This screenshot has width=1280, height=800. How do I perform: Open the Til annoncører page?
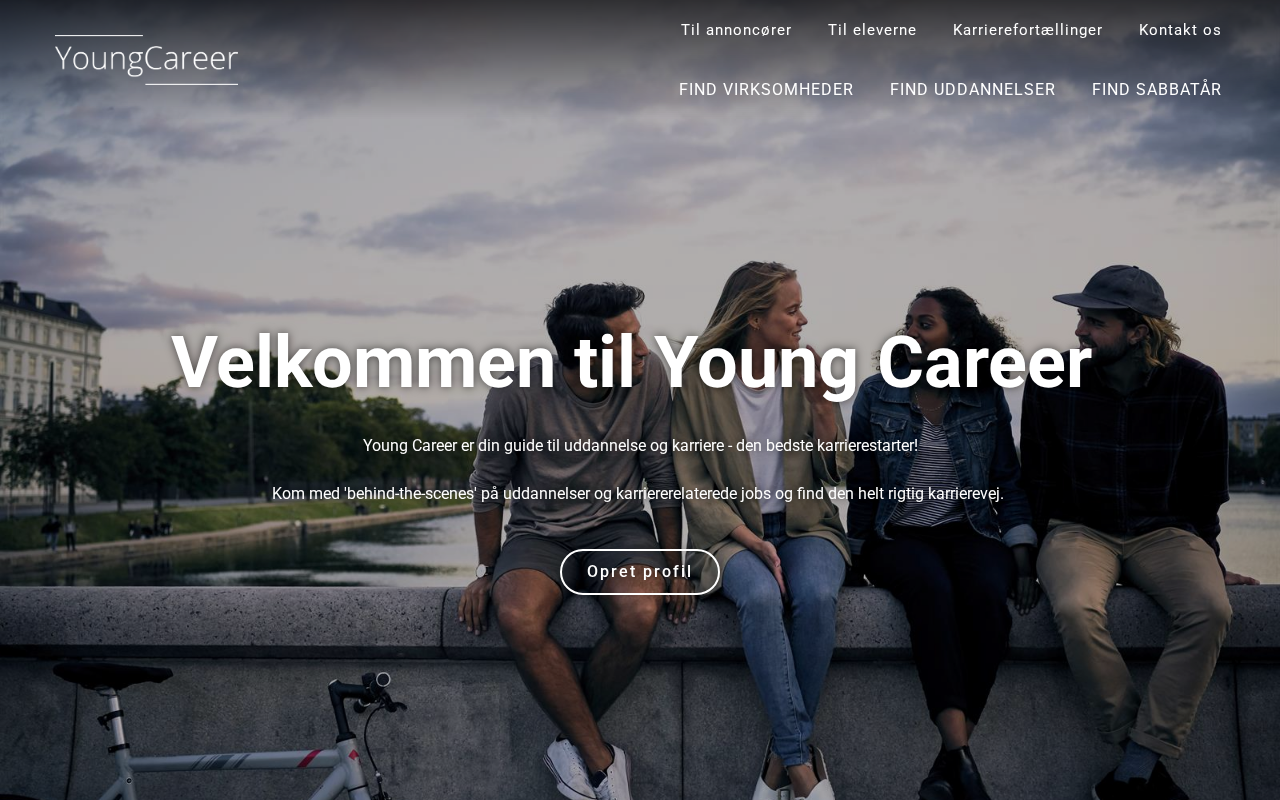click(x=736, y=30)
